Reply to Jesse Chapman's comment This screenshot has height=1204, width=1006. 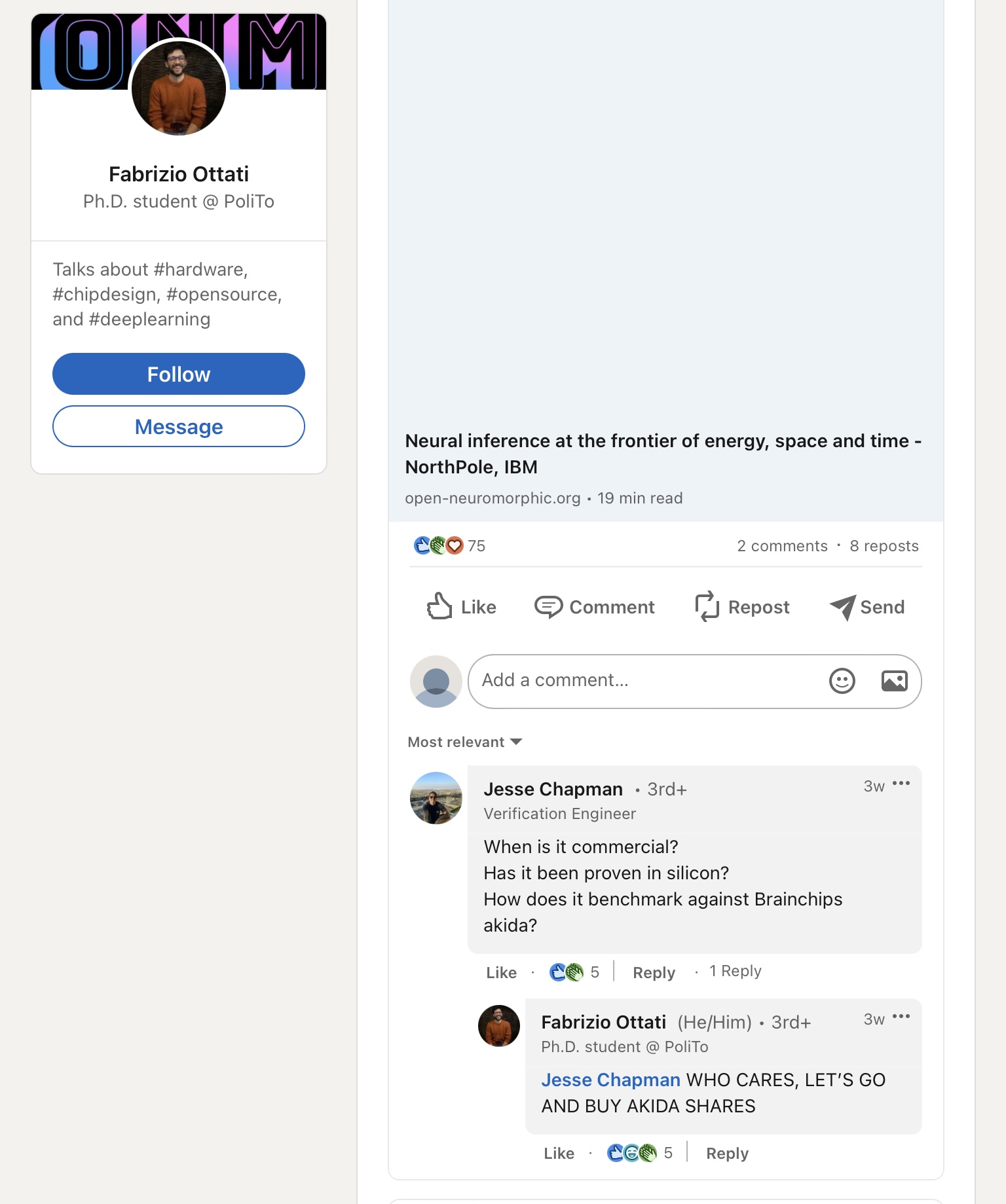click(654, 972)
